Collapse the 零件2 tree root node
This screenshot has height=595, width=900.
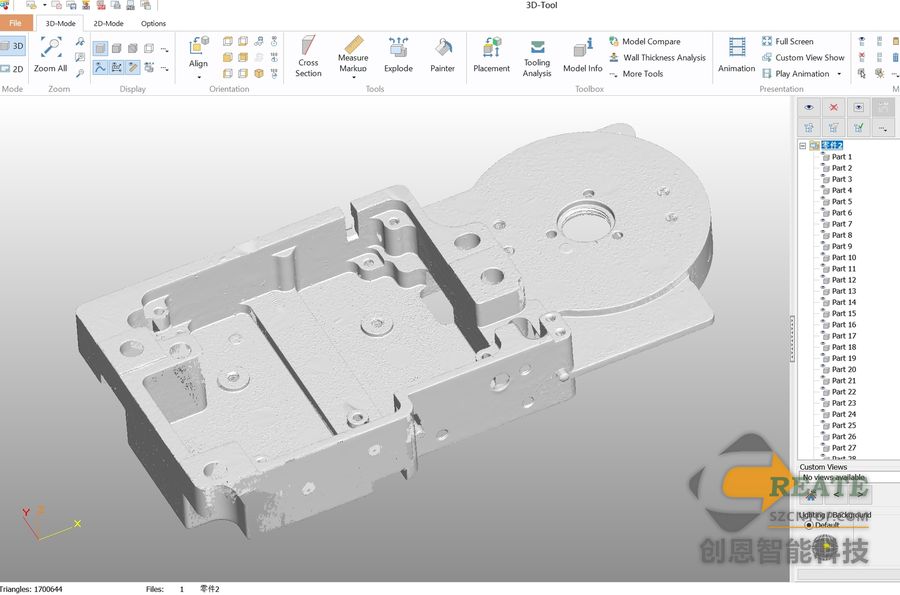pos(803,146)
